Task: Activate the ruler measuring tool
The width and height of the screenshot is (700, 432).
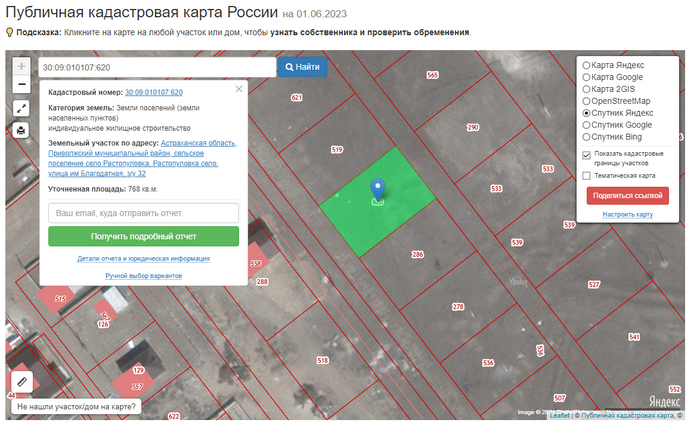Action: (x=22, y=382)
